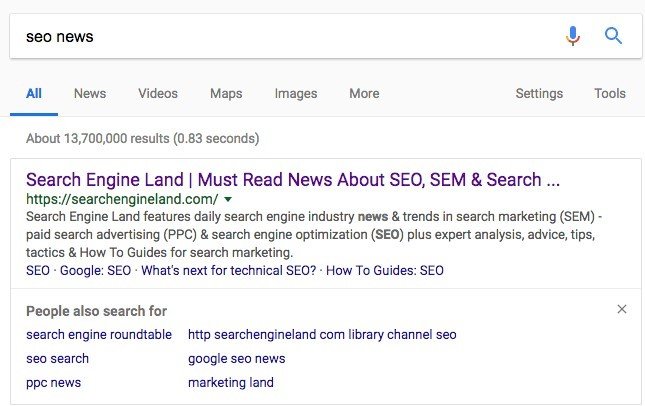Screen dimensions: 645x406
Task: Select the Maps tab
Action: (x=226, y=94)
